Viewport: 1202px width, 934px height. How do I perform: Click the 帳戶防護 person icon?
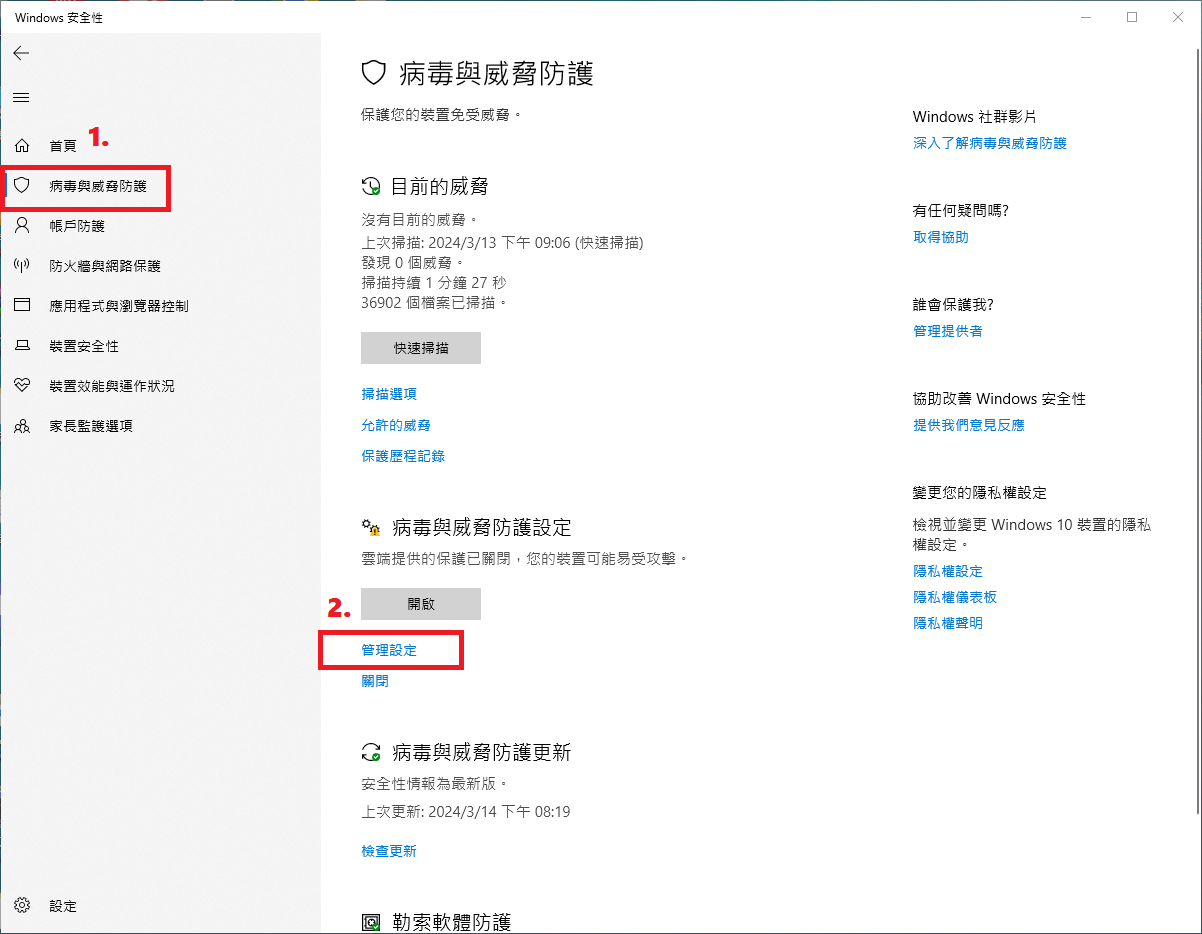pos(22,226)
